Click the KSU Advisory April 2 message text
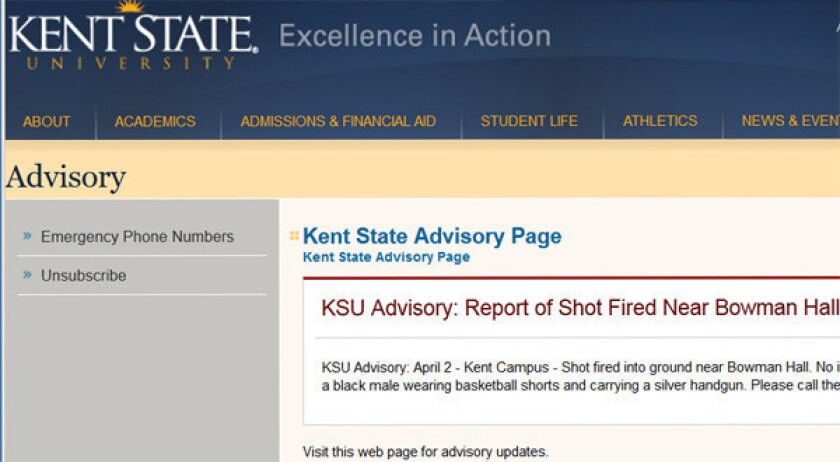 pyautogui.click(x=581, y=376)
